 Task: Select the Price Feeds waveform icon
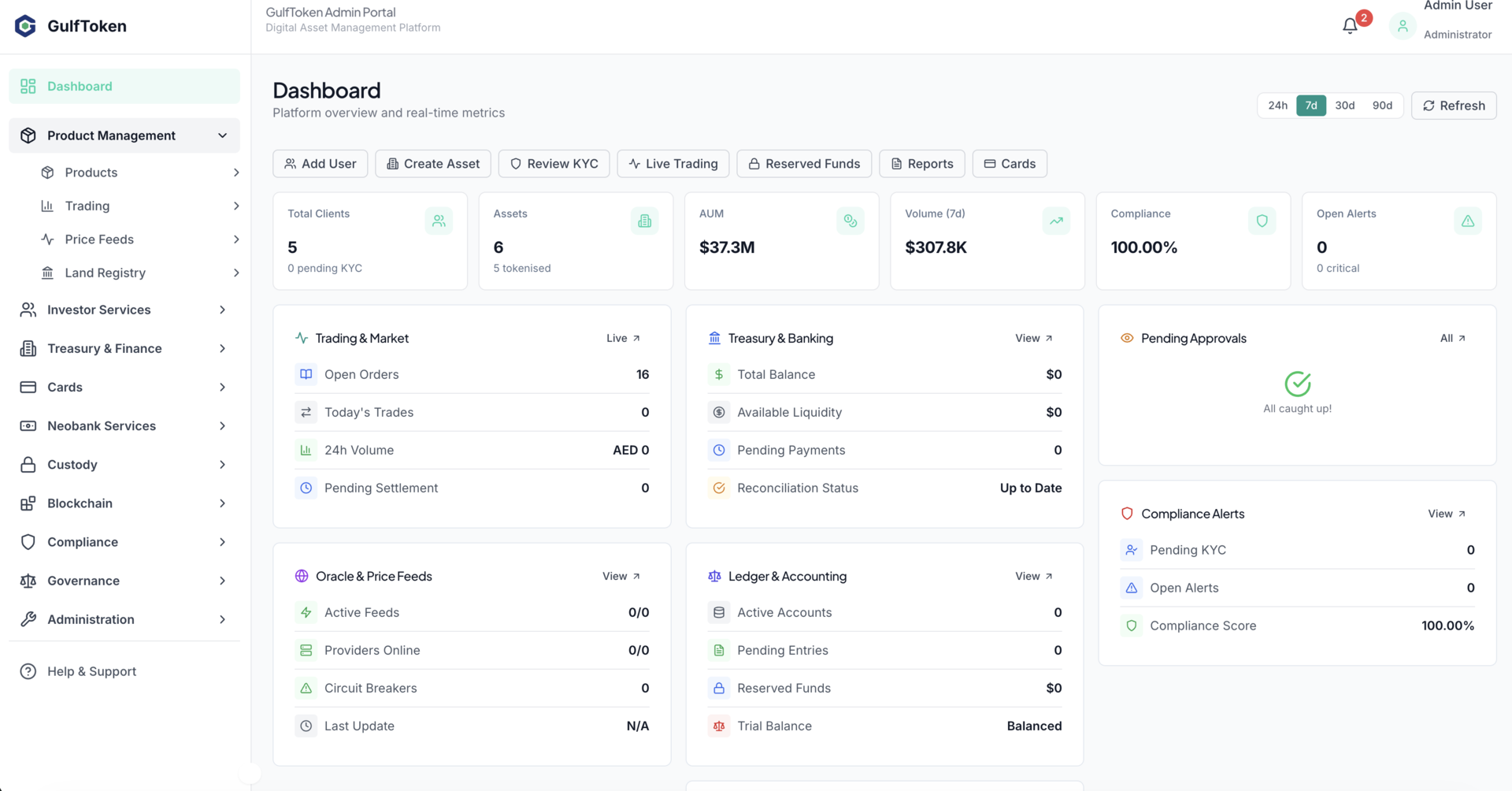click(x=48, y=239)
